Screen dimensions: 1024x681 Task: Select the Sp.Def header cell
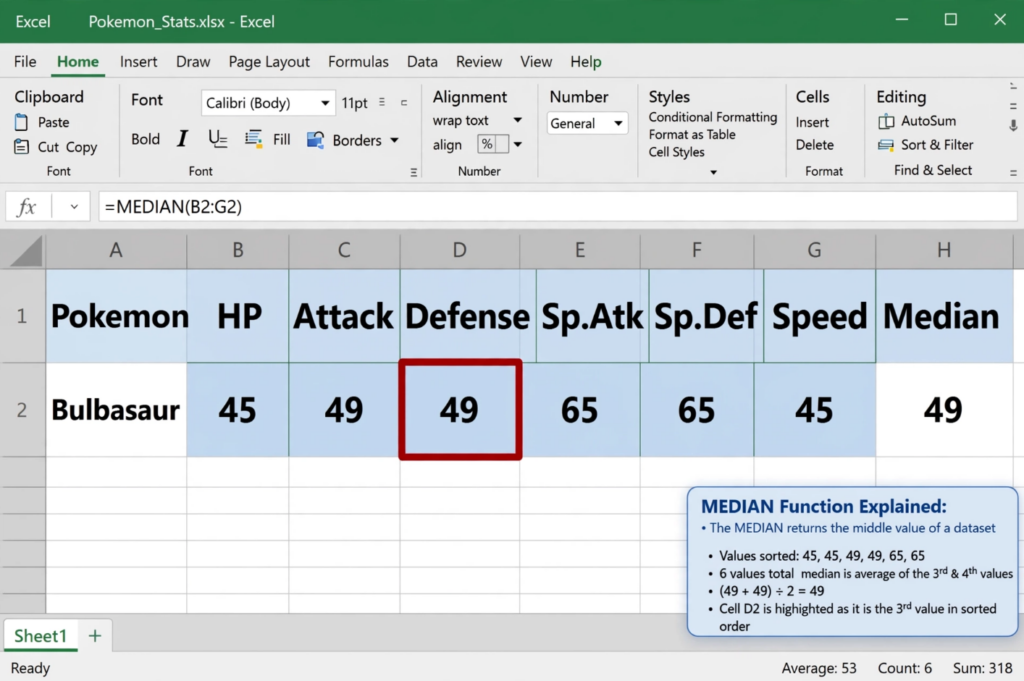click(x=706, y=317)
